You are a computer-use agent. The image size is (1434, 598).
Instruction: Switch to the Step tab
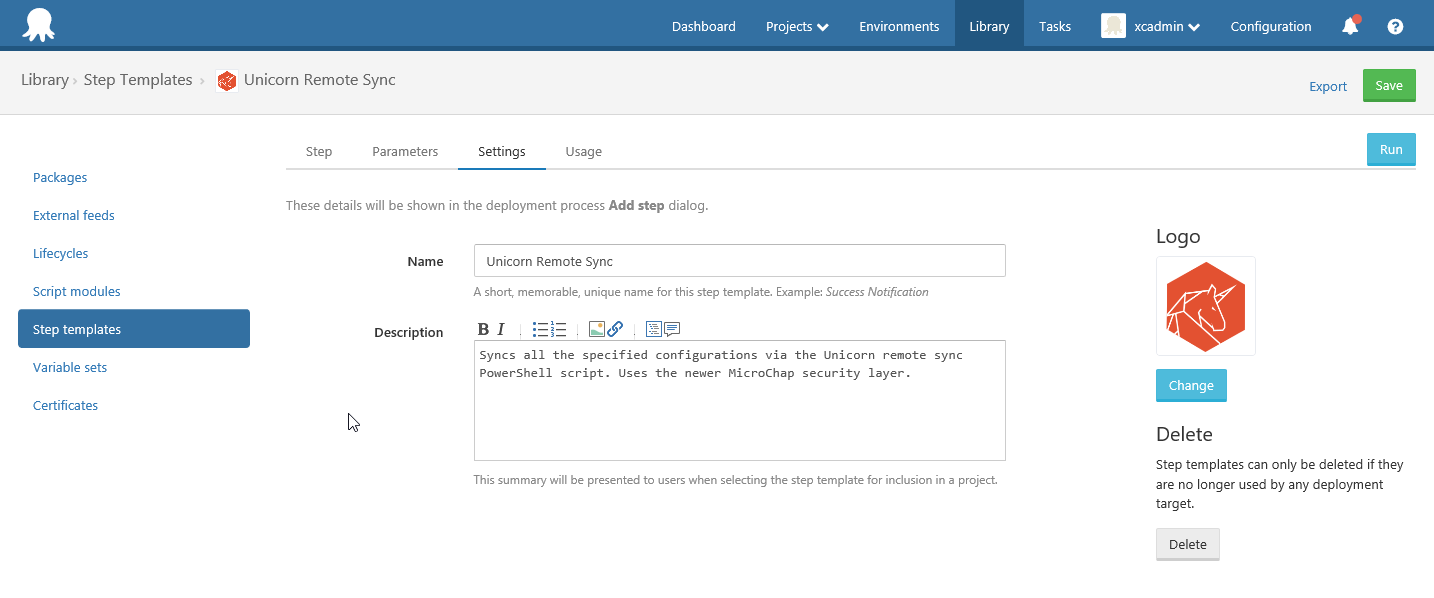319,152
